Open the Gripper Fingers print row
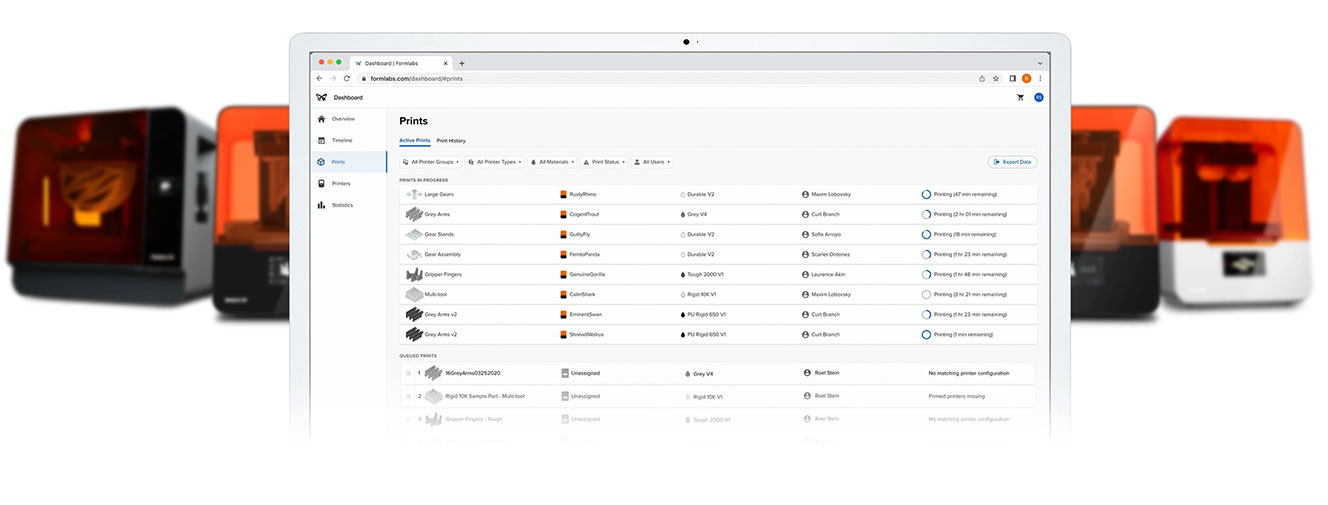The image size is (1328, 505). point(443,274)
